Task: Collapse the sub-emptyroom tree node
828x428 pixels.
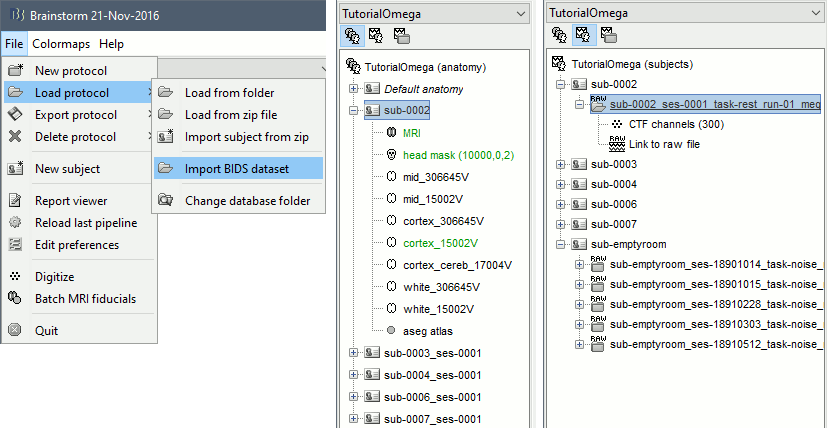Action: click(x=561, y=244)
